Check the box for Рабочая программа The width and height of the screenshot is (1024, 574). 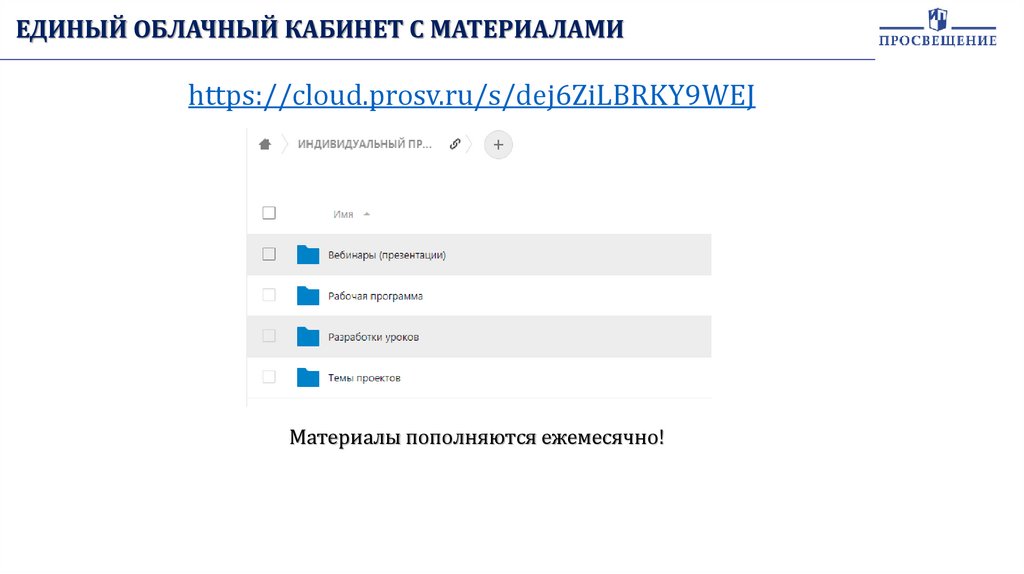coord(269,295)
